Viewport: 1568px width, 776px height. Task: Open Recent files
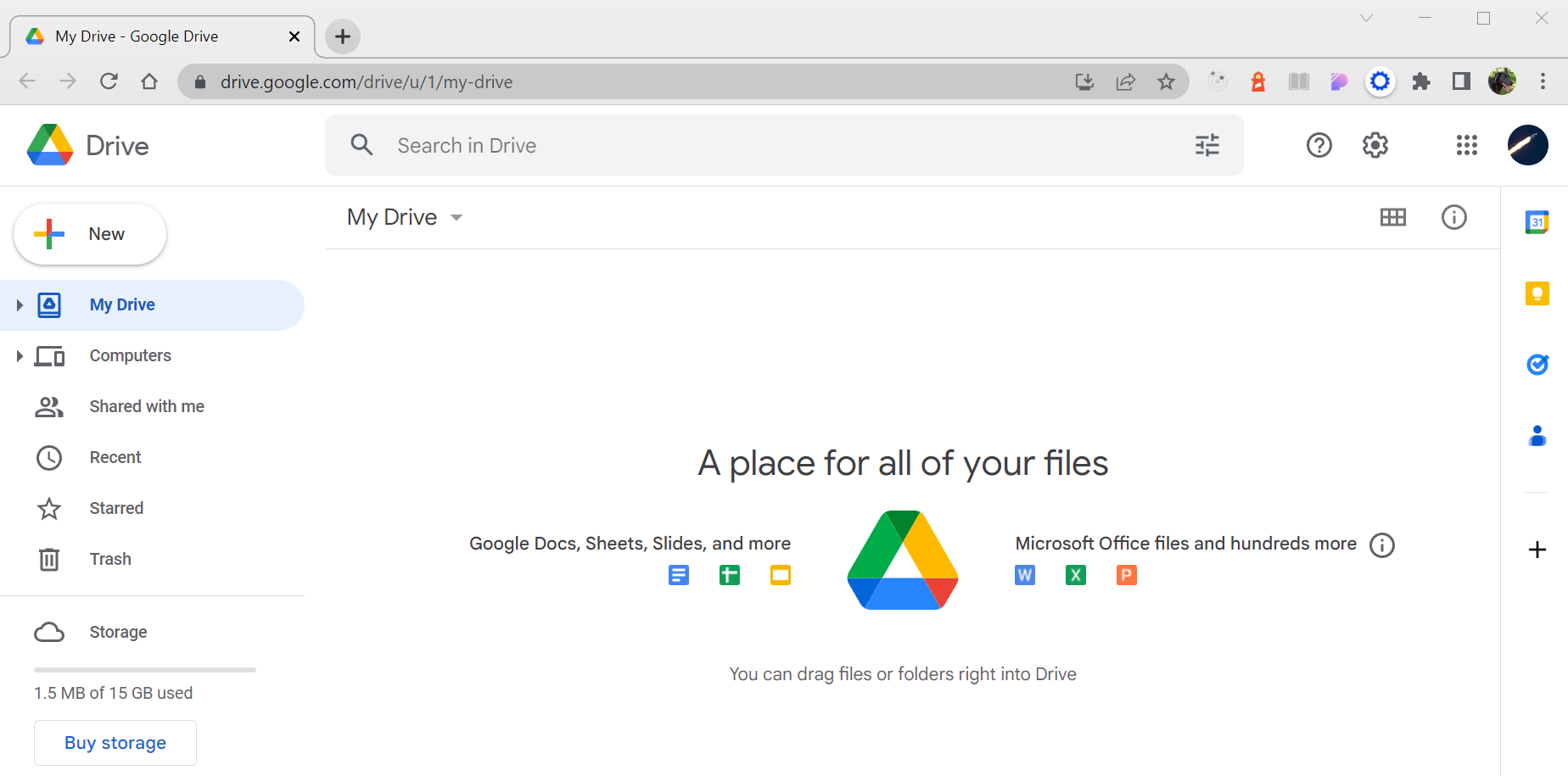[x=152, y=458]
